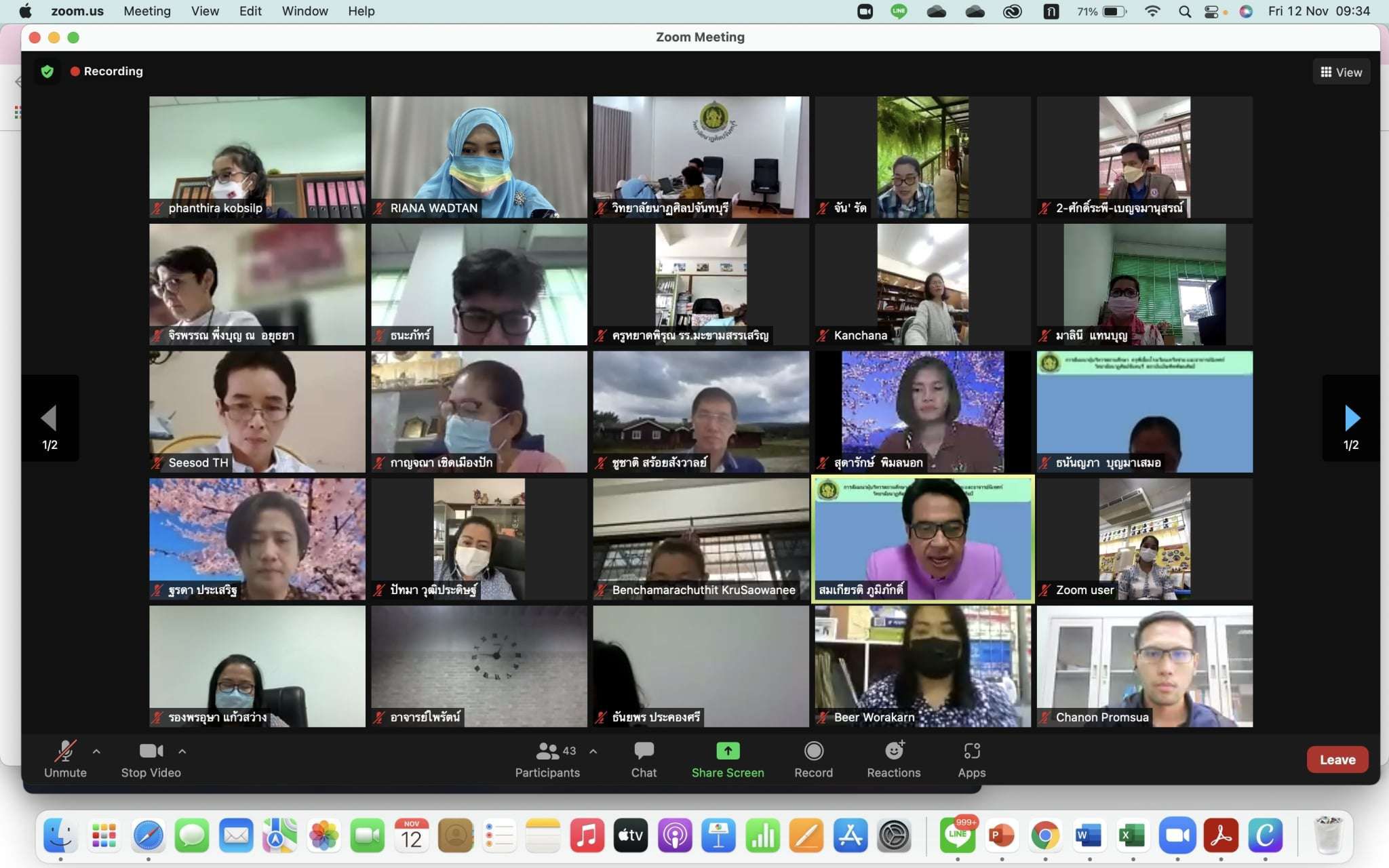Open the View layout dropdown

pyautogui.click(x=1341, y=72)
